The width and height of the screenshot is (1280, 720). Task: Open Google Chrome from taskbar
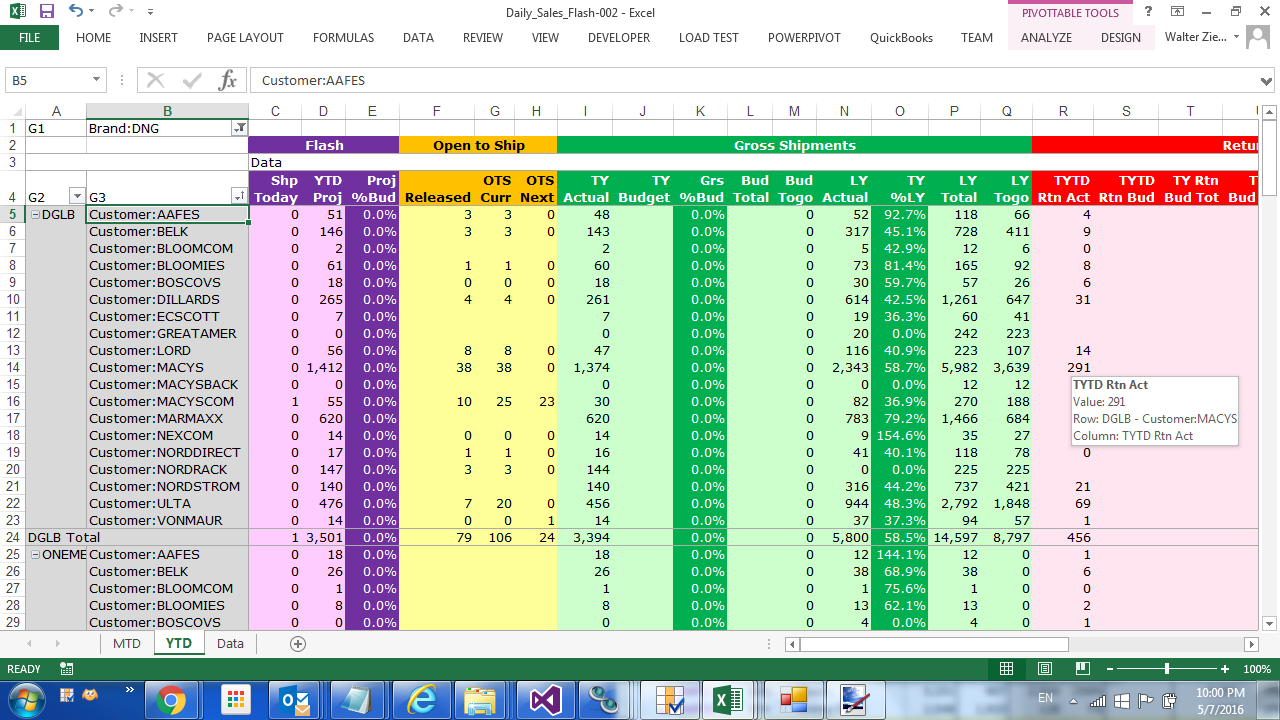pos(171,699)
